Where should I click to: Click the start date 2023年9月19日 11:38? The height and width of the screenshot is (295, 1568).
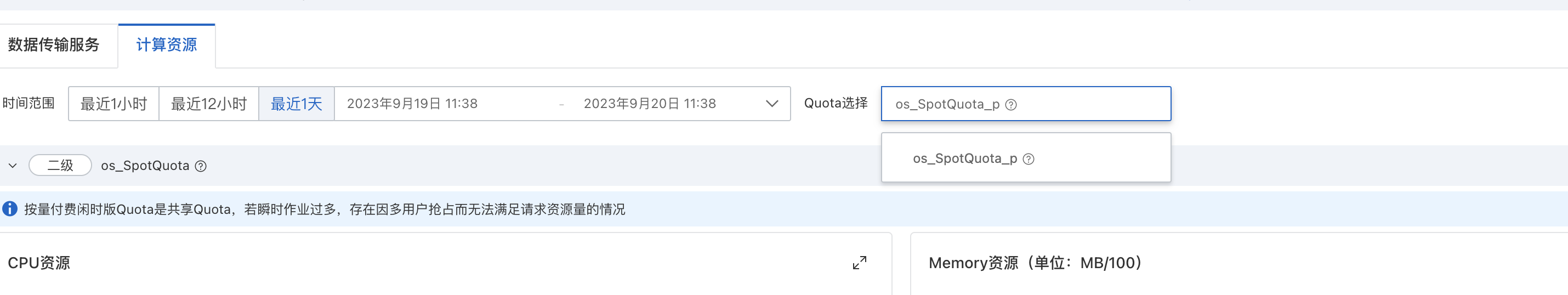point(412,104)
